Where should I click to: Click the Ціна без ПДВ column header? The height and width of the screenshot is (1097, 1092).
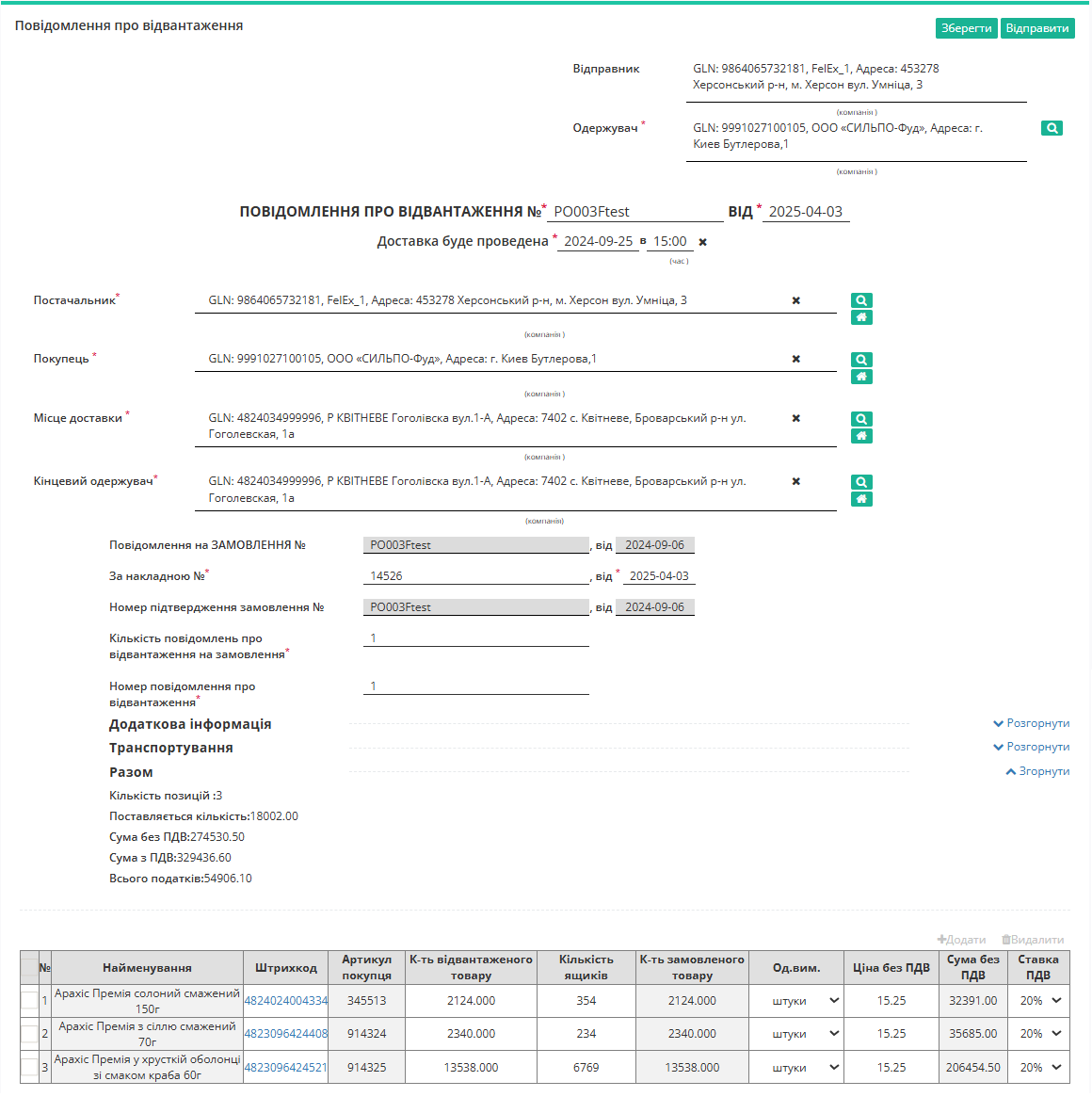891,968
